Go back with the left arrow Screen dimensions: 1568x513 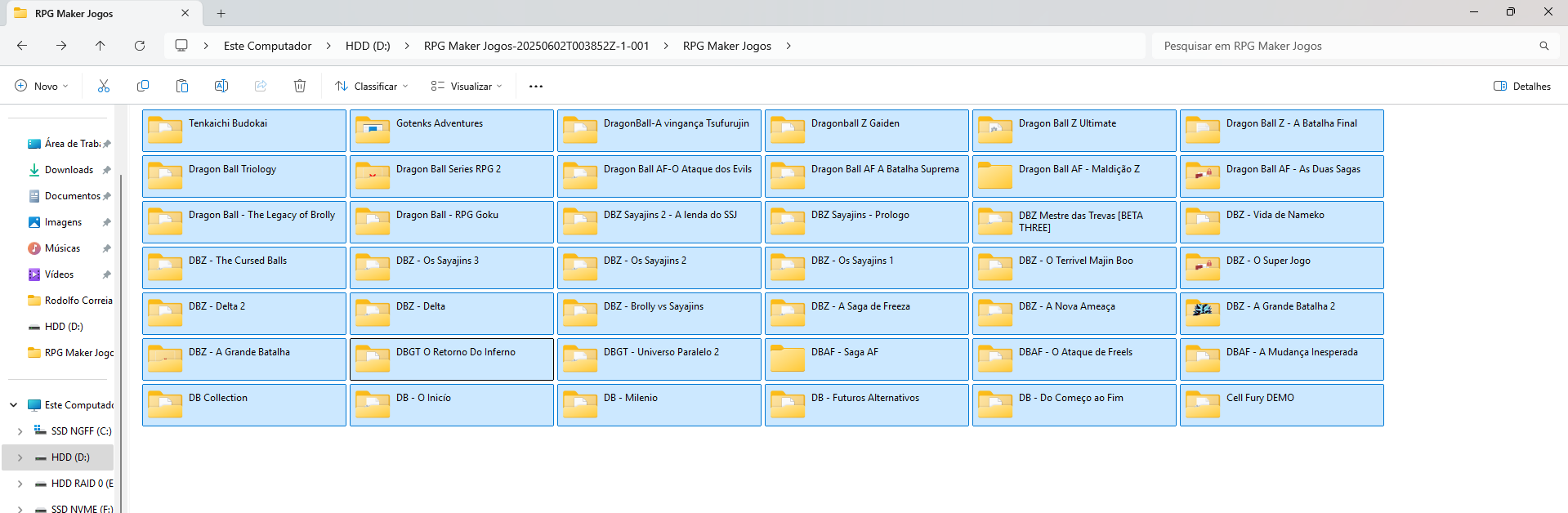(22, 46)
